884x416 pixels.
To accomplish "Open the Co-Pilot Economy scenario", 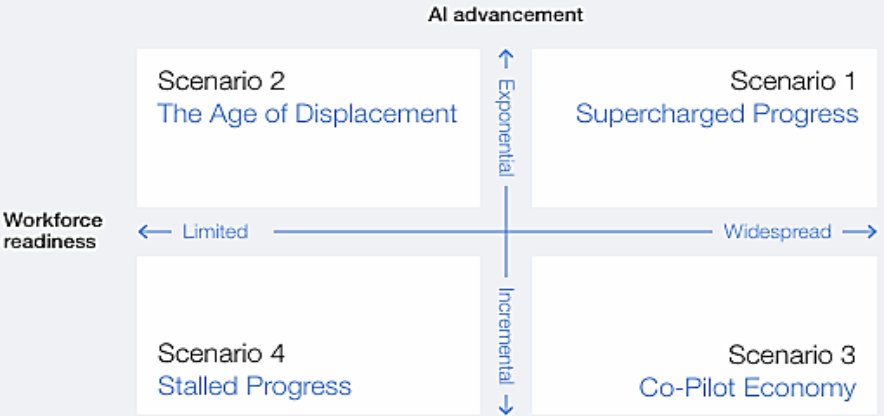I will (747, 387).
